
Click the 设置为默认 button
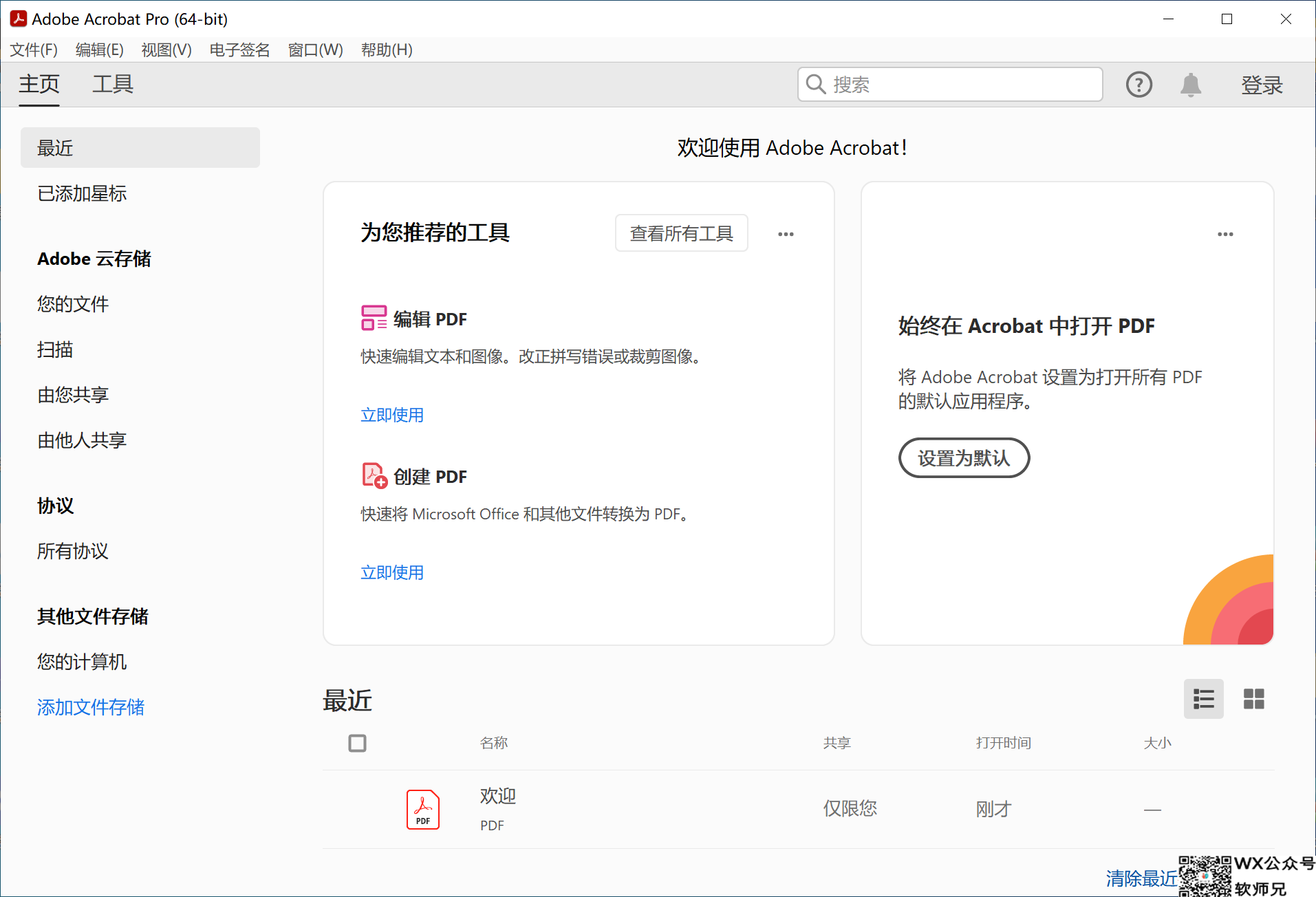click(964, 457)
